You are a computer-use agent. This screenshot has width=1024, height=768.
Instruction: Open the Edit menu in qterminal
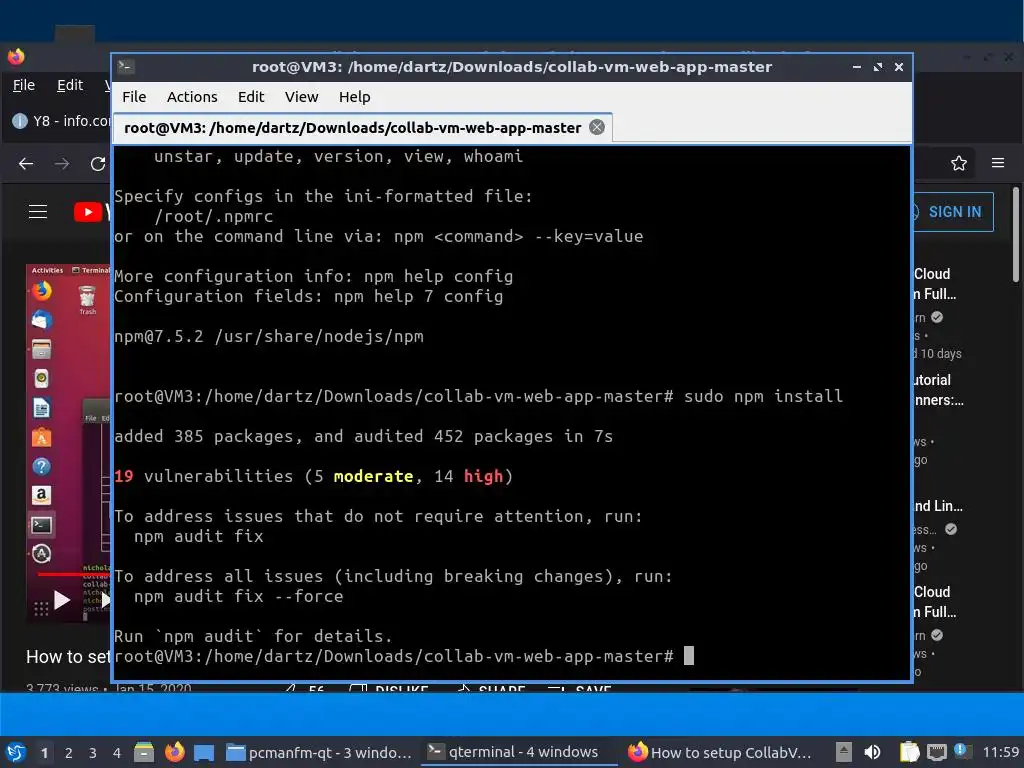(x=251, y=97)
